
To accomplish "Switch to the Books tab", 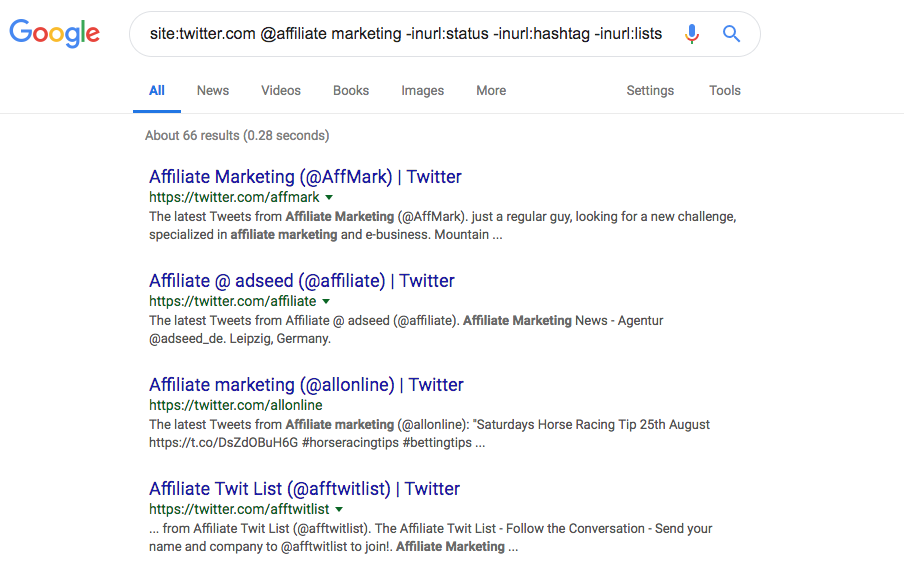I will 351,90.
